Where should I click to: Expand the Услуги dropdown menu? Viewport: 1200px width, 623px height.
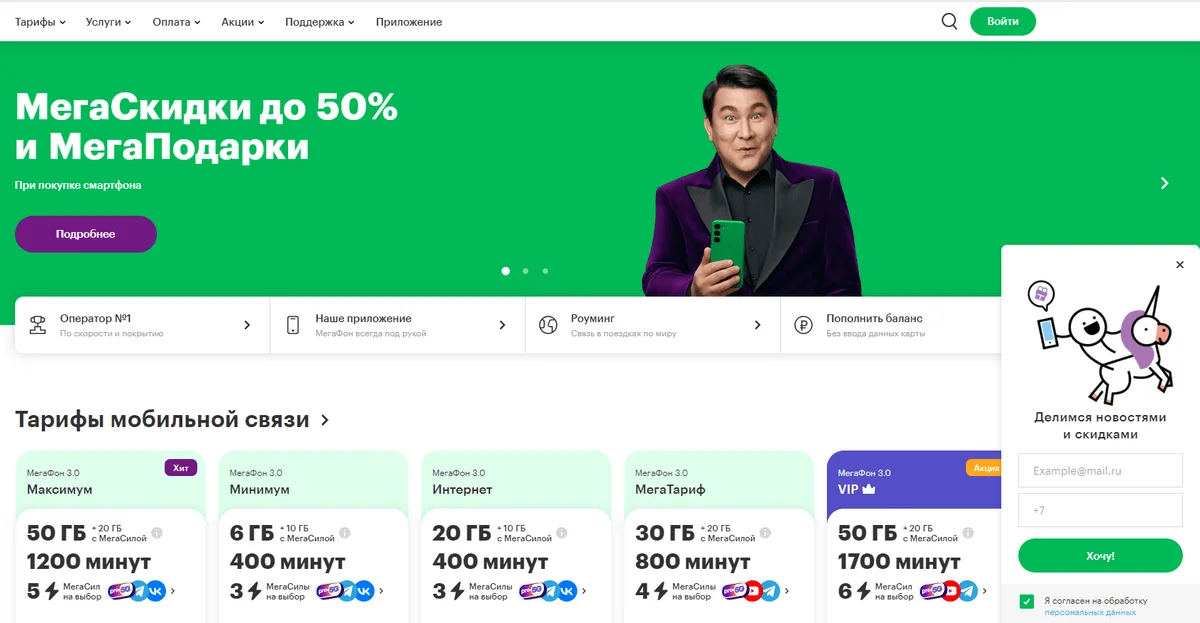tap(108, 22)
